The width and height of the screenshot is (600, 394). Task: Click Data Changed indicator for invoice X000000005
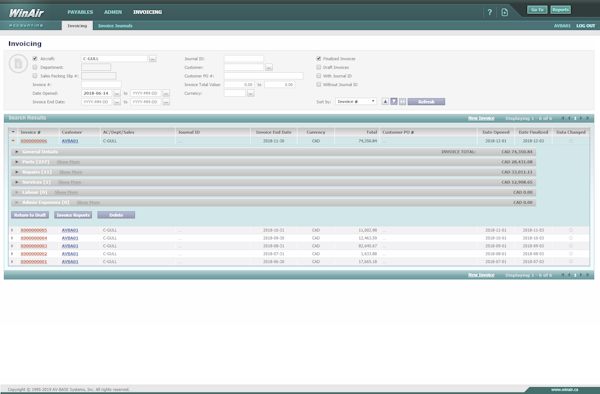(571, 230)
